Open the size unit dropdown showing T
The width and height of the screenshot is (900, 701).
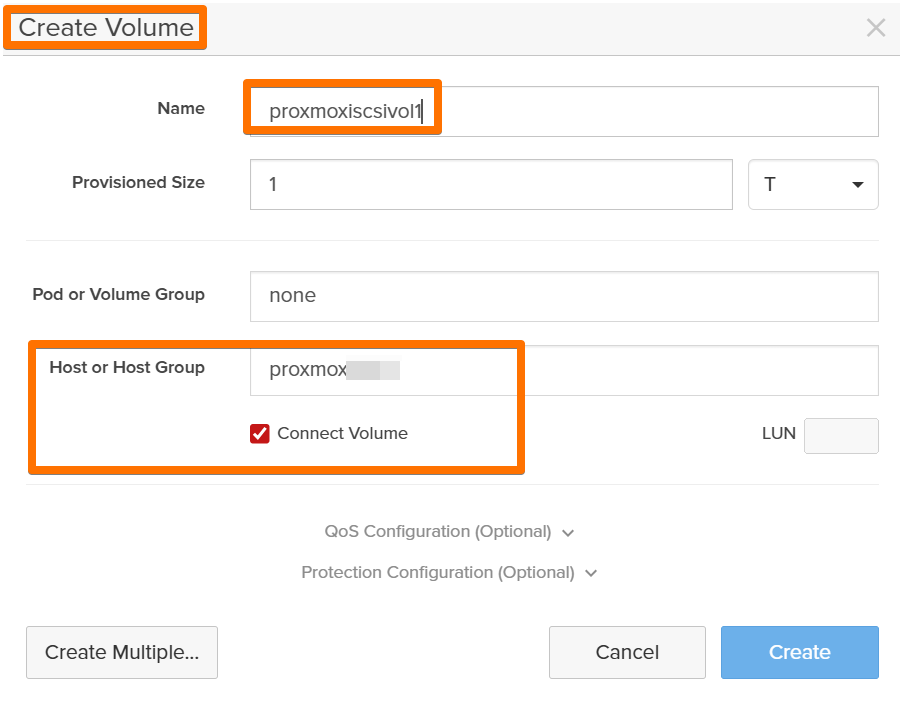(x=812, y=185)
